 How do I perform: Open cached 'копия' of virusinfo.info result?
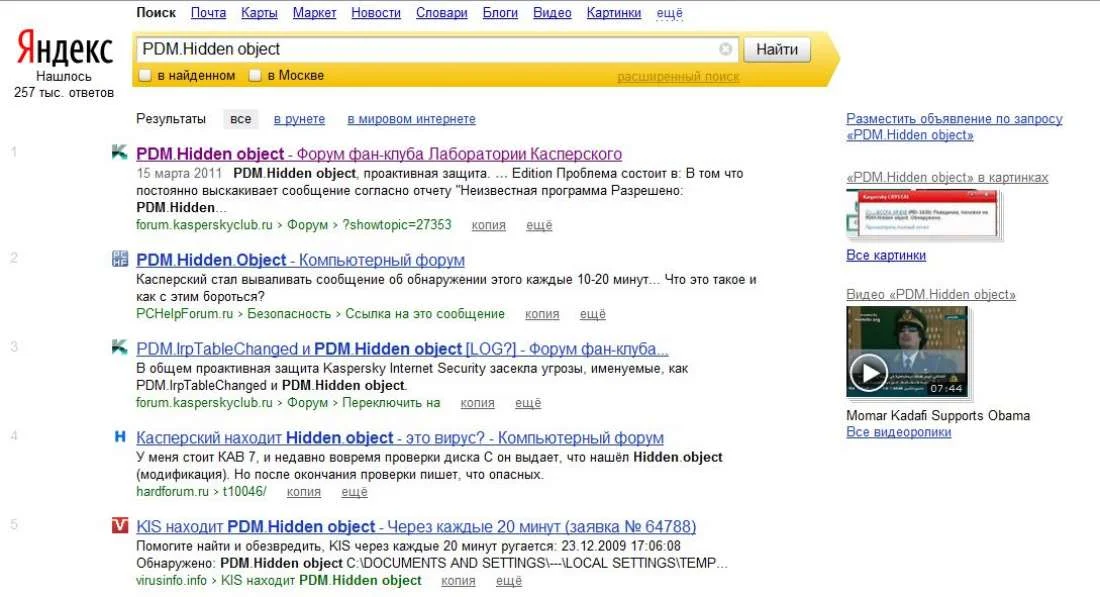click(x=458, y=581)
